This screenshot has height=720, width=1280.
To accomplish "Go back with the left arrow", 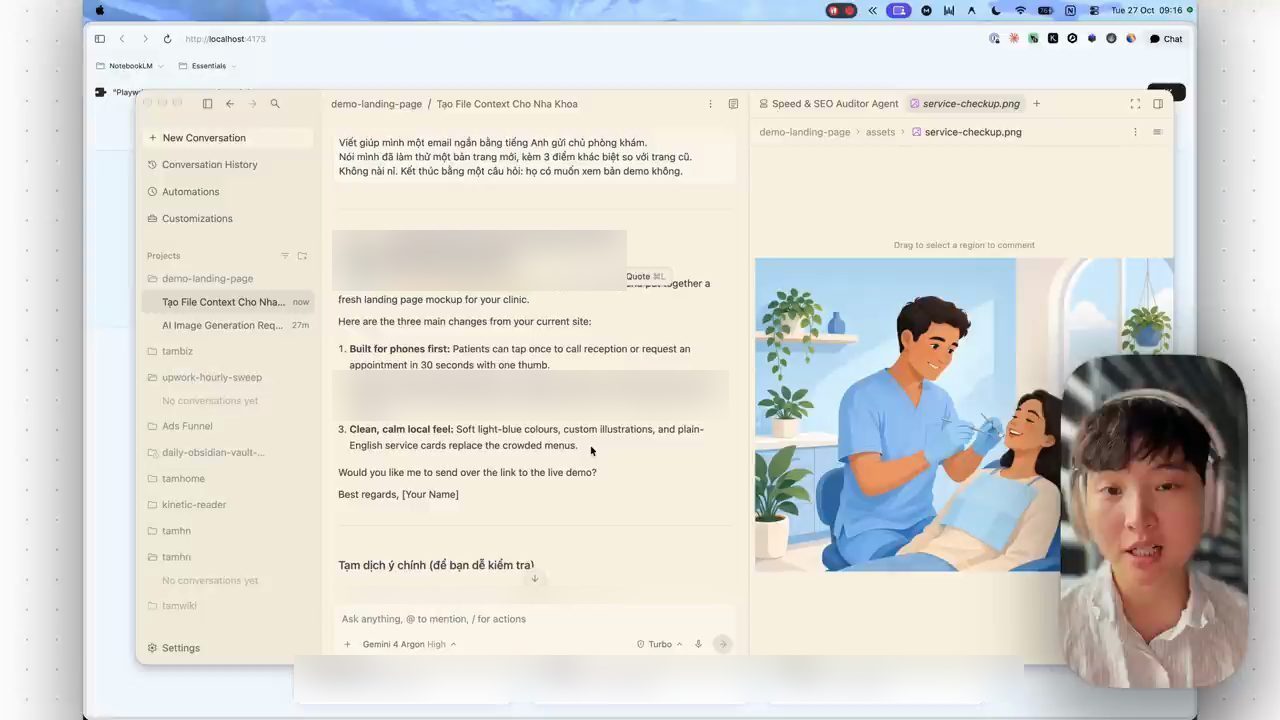I will coord(230,104).
